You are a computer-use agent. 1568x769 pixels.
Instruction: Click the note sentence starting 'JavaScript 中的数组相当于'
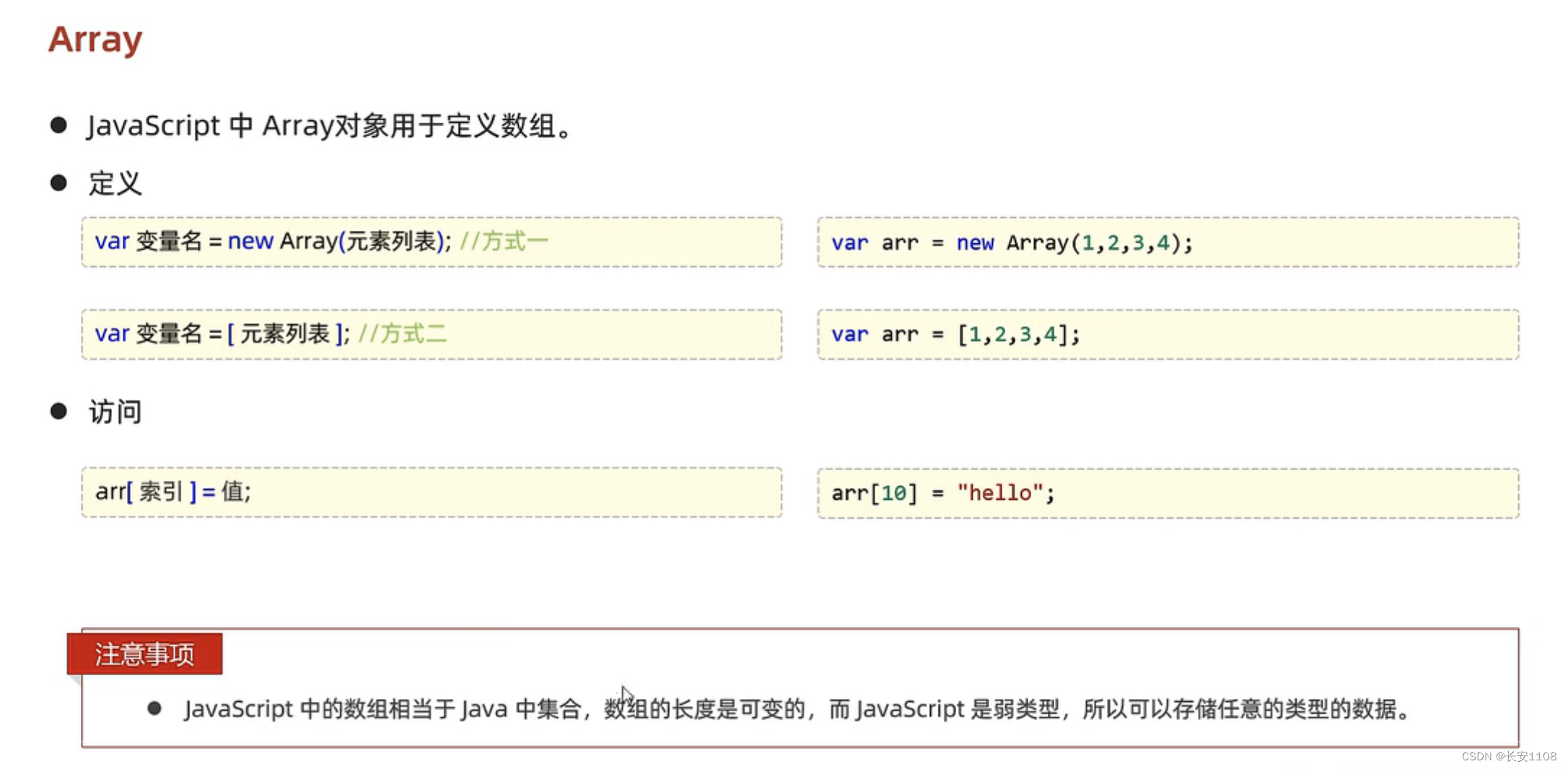pos(799,709)
